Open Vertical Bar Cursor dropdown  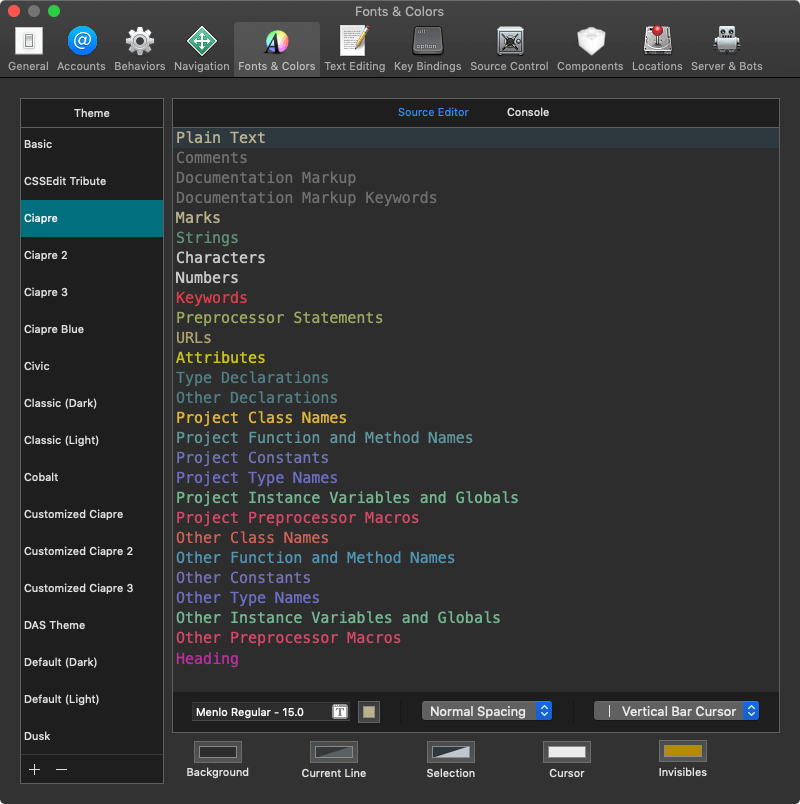[676, 711]
